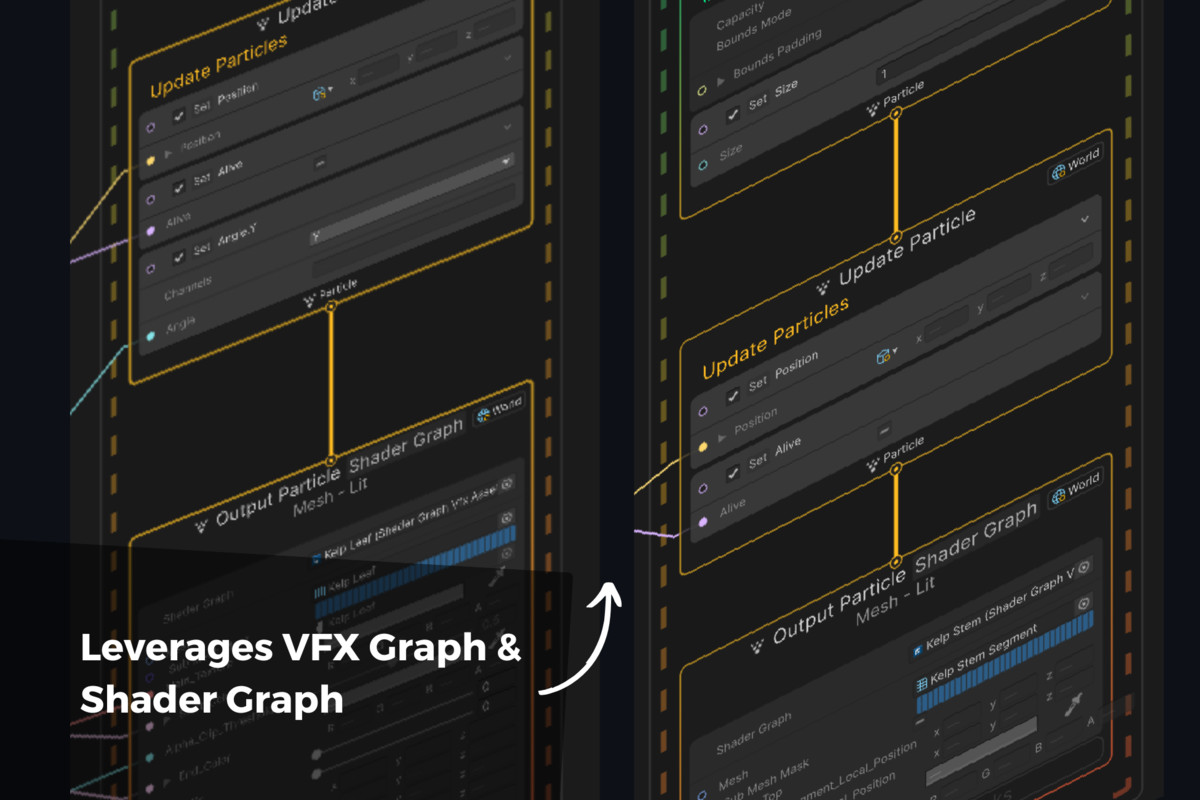Image resolution: width=1200 pixels, height=800 pixels.
Task: Uncheck Set Size checkbox in right graph
Action: [733, 114]
